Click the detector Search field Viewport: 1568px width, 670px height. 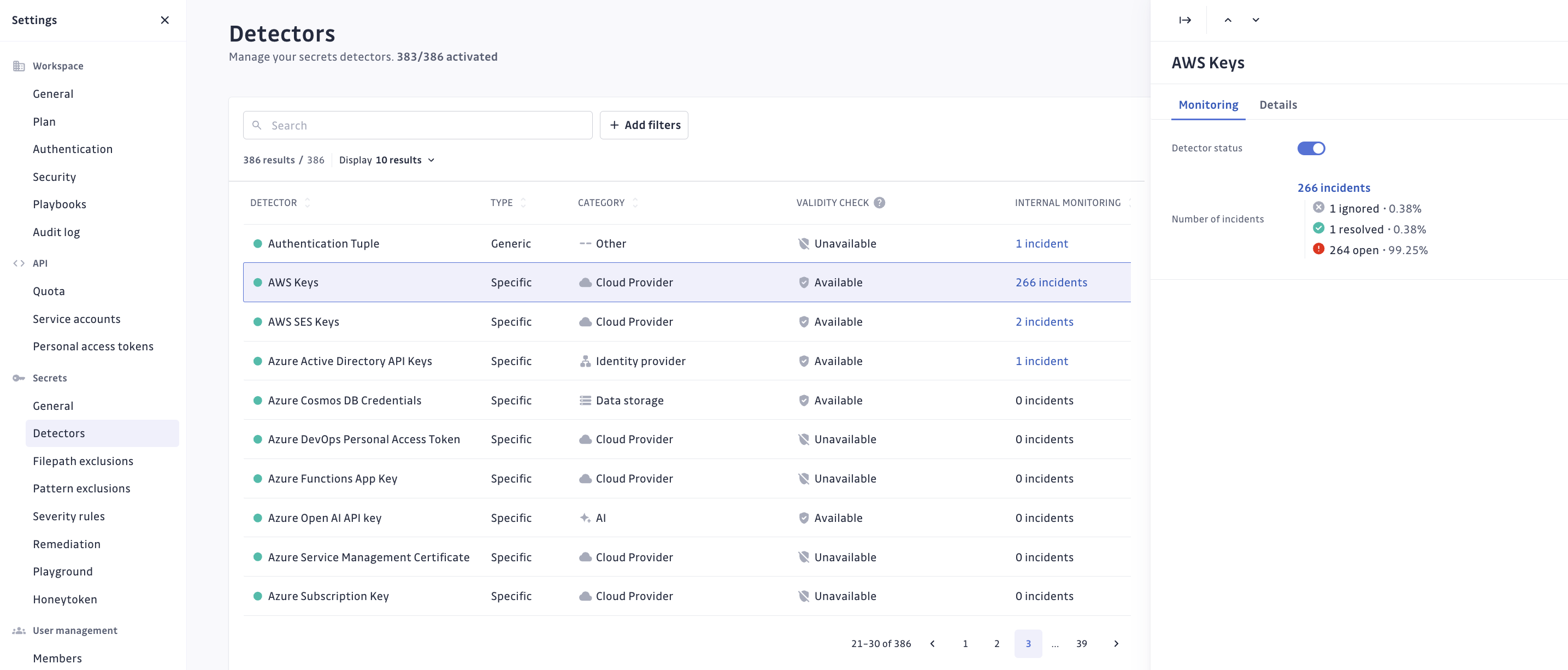point(417,125)
